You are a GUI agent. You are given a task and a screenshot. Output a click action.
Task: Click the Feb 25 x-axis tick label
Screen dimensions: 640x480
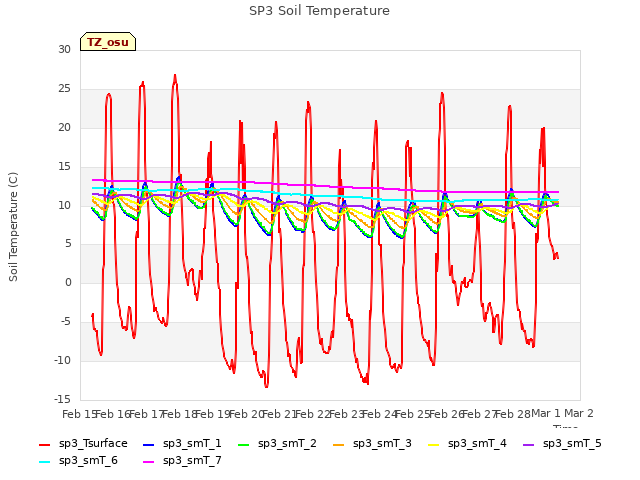tap(412, 414)
